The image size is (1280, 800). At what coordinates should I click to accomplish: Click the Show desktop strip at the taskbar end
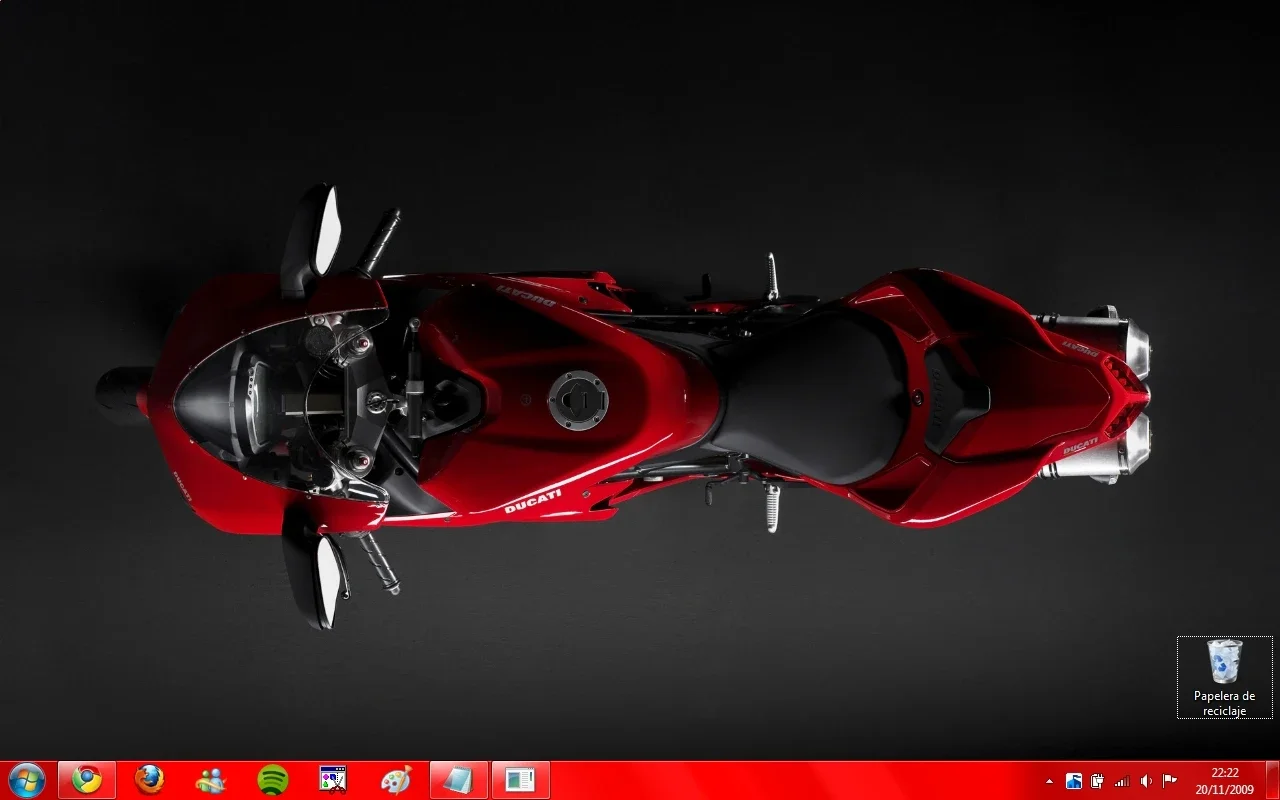click(1272, 780)
